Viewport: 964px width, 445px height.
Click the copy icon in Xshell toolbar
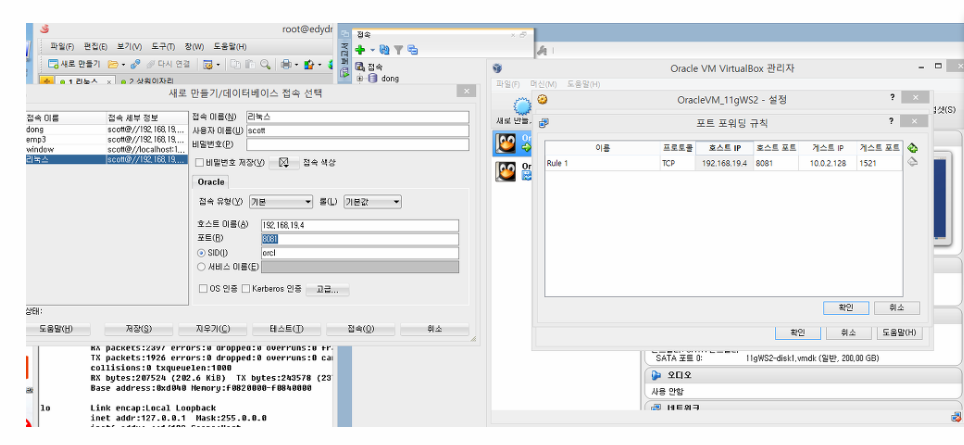tap(236, 64)
